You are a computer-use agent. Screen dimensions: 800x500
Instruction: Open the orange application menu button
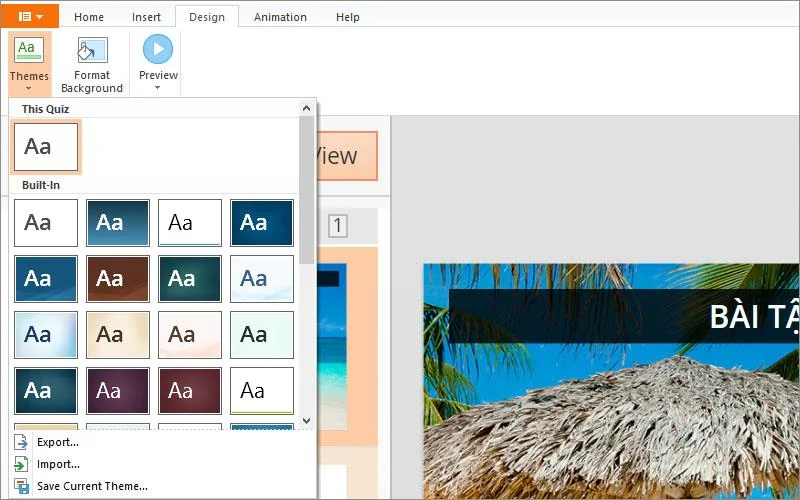[29, 16]
